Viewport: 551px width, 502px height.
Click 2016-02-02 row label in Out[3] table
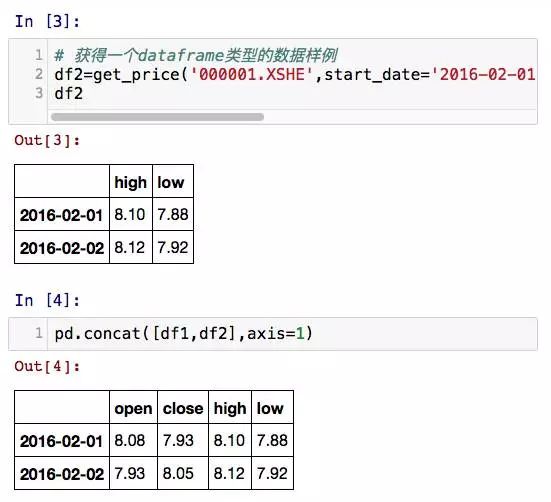click(x=62, y=247)
